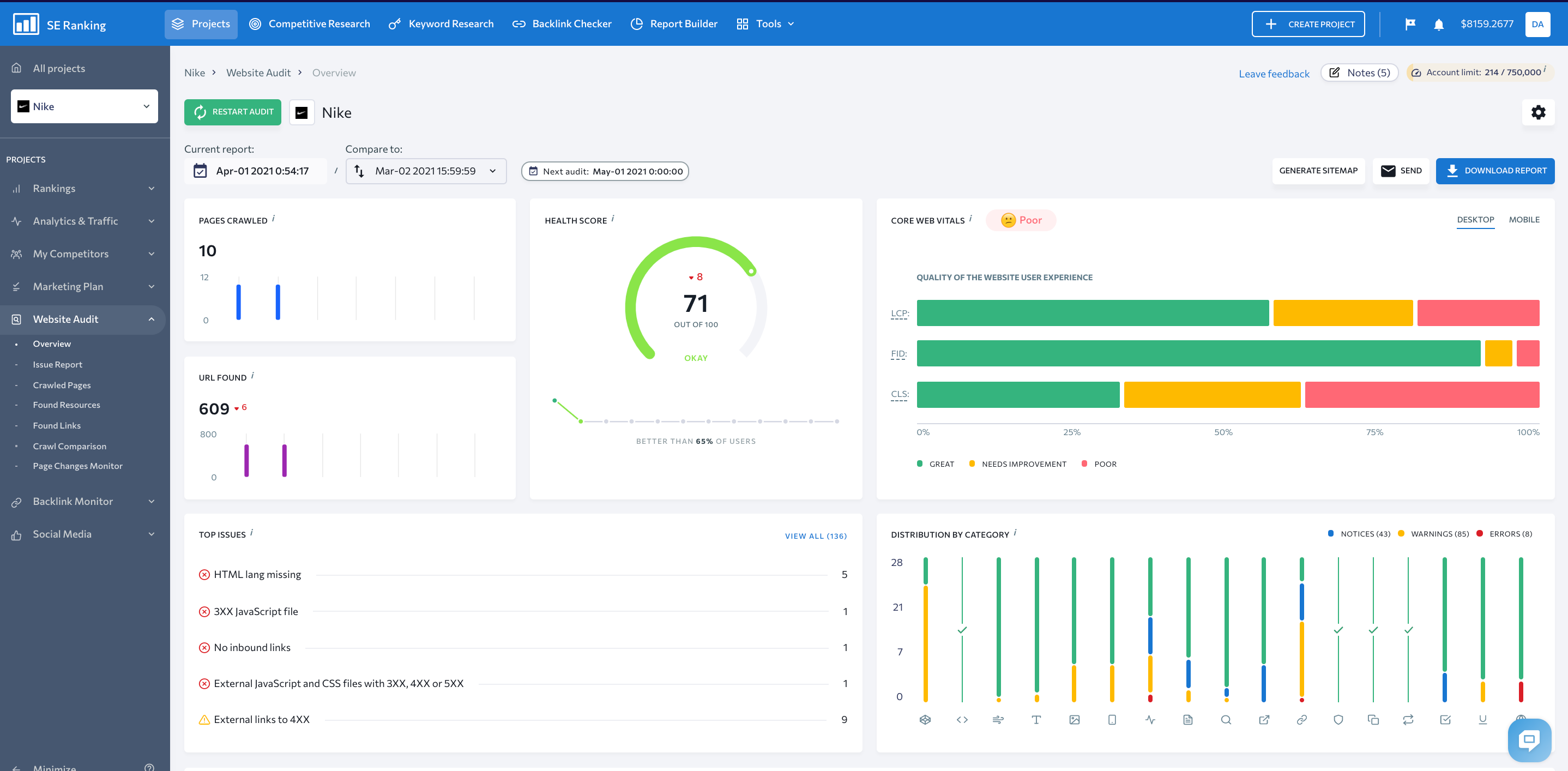The height and width of the screenshot is (771, 1568).
Task: Click the calendar icon next to Apr-01 2021 report
Action: (201, 171)
